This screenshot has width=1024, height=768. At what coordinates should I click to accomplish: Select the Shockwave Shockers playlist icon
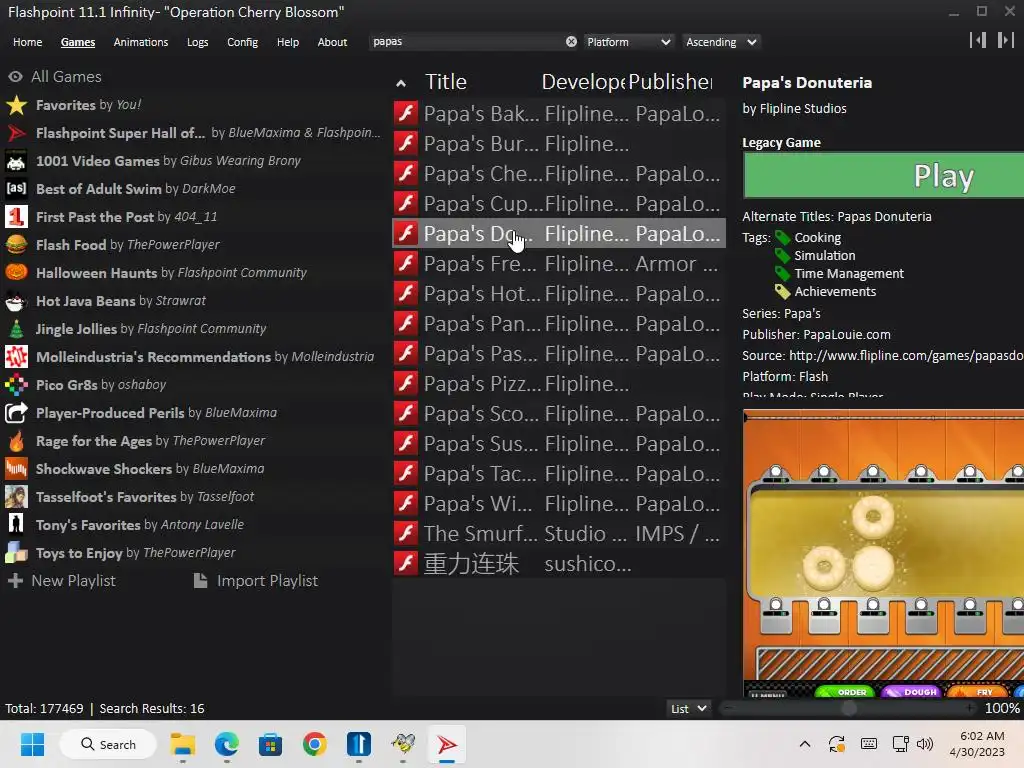16,469
